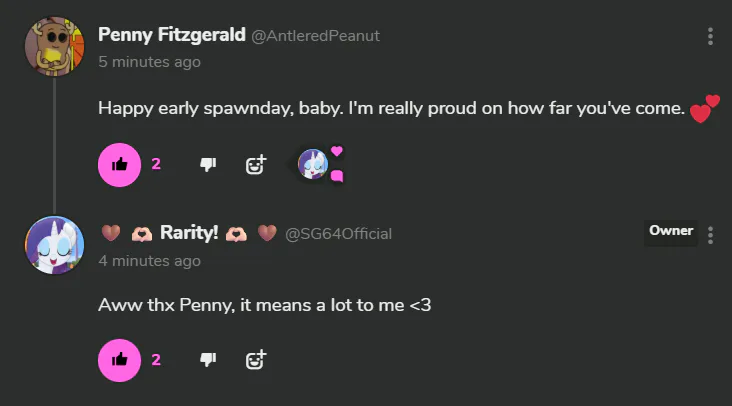The width and height of the screenshot is (732, 406).
Task: Click the @AntleredPeanut handle
Action: pyautogui.click(x=316, y=36)
